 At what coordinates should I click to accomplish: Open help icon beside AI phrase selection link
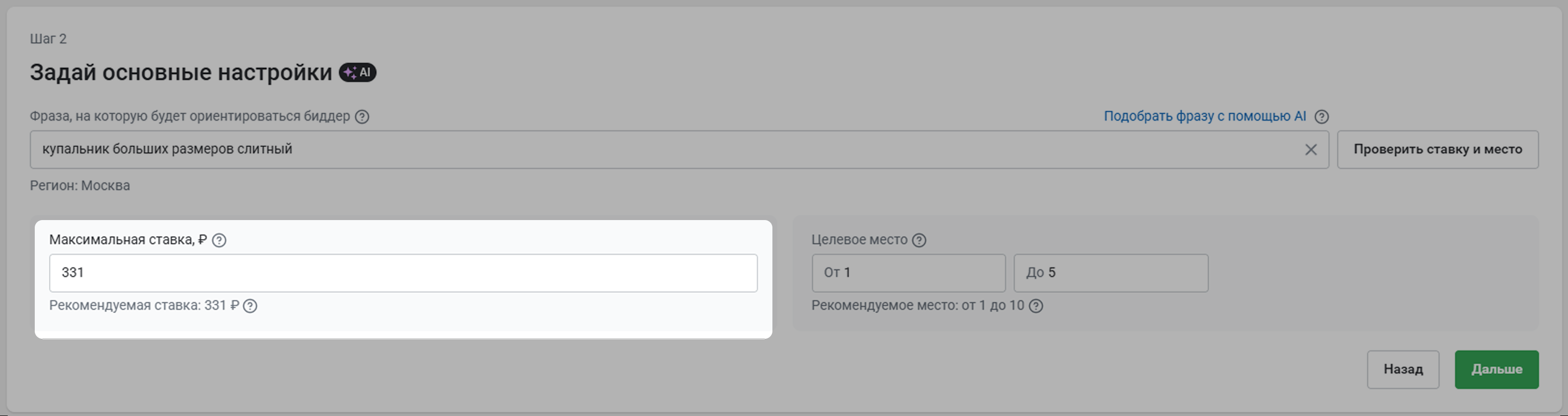(1321, 117)
